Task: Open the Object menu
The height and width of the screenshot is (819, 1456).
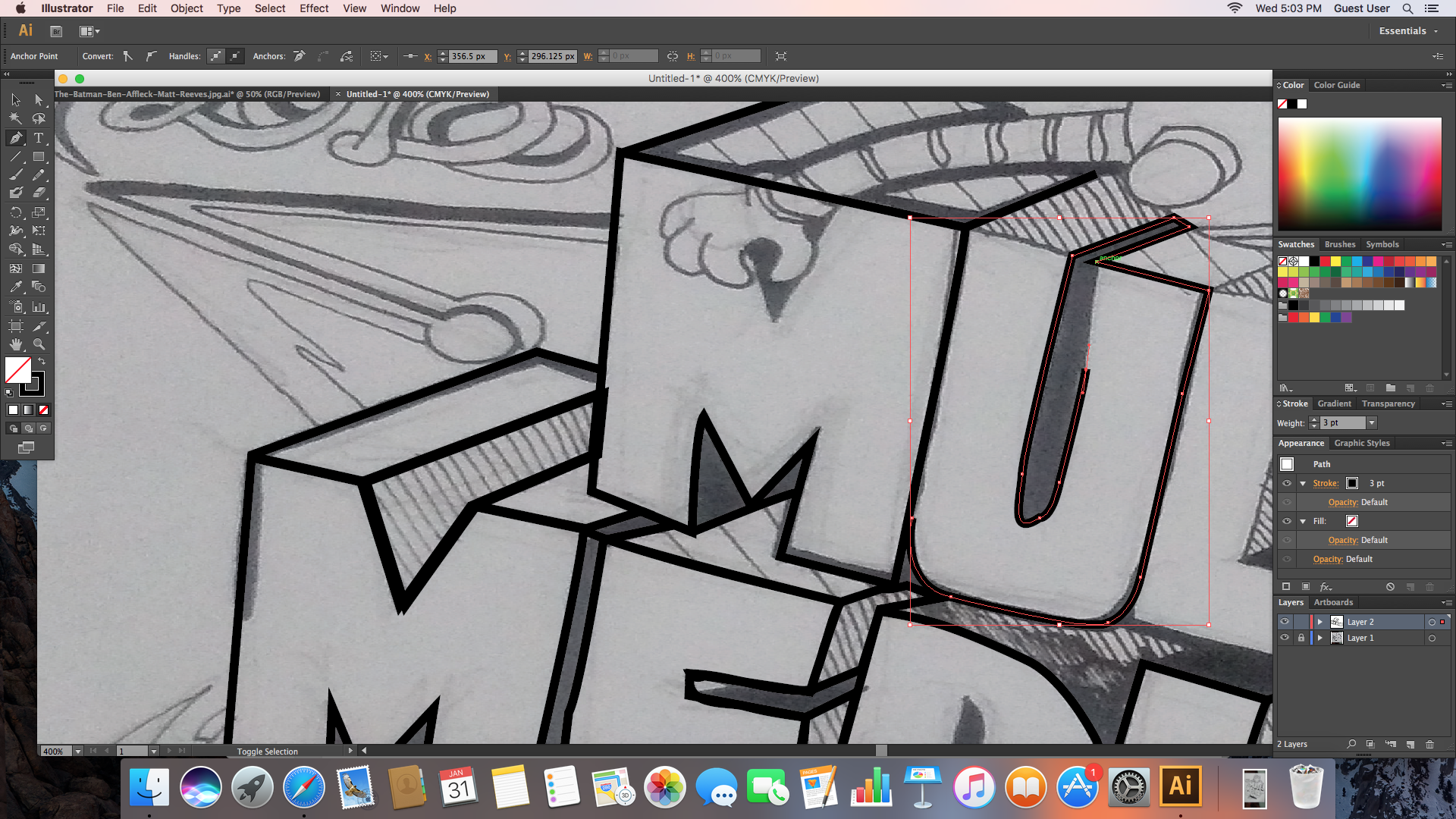Action: (x=187, y=8)
